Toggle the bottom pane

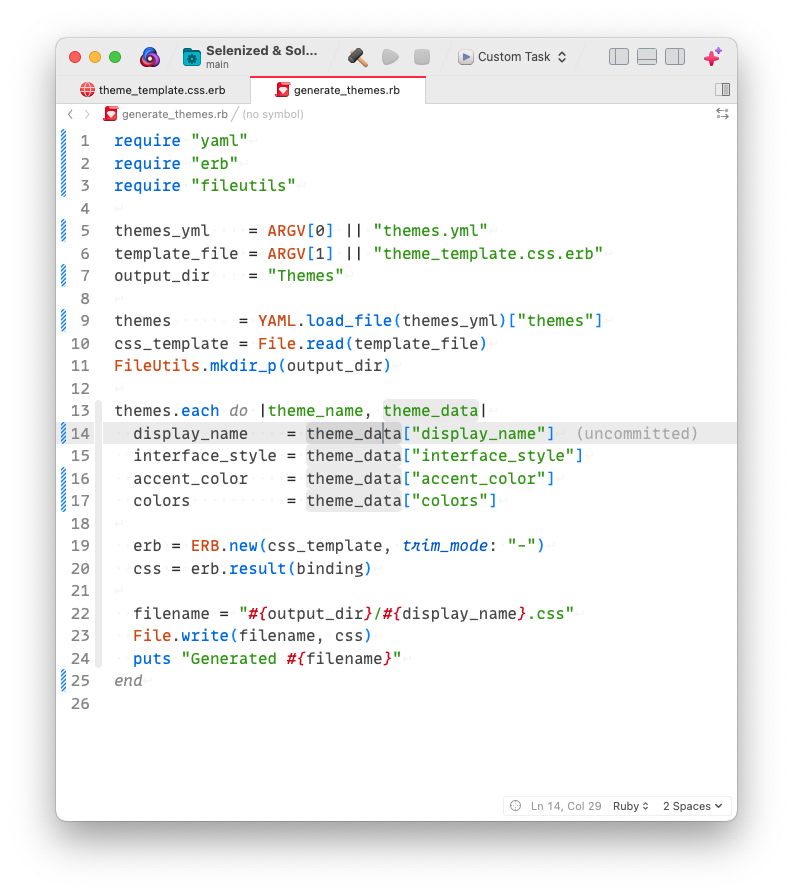click(x=647, y=57)
